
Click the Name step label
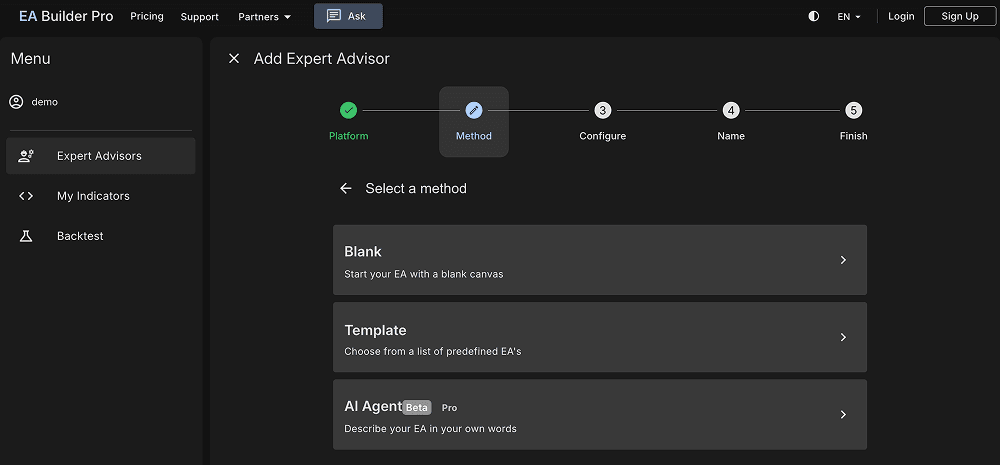coord(731,136)
